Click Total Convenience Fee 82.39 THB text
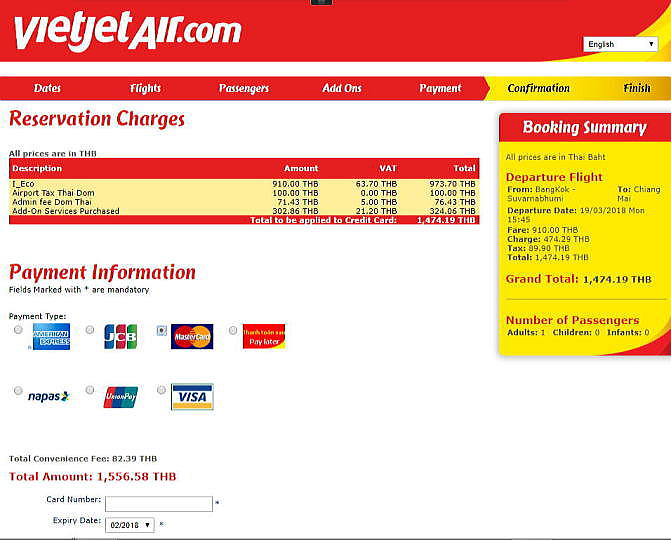 (x=83, y=459)
